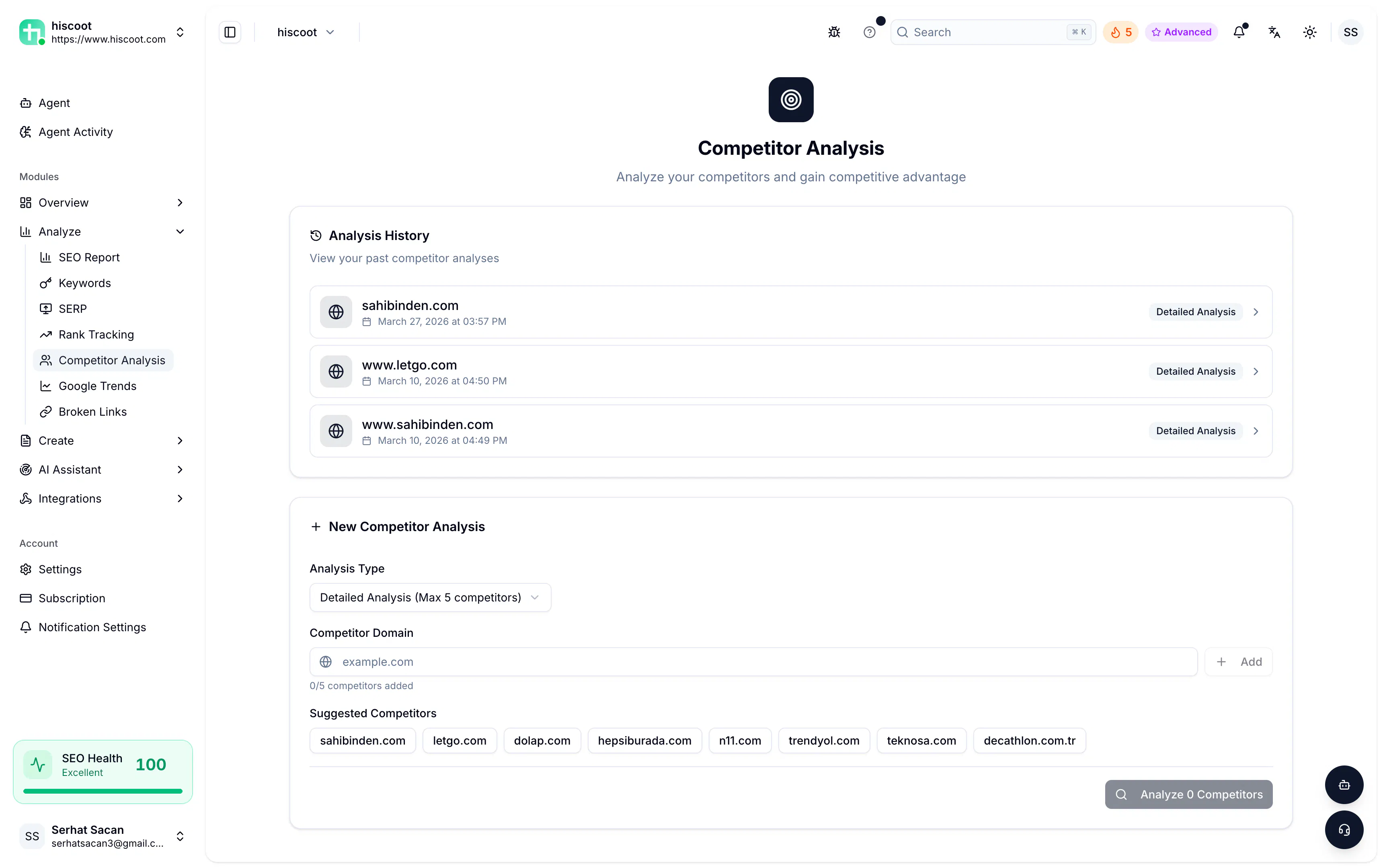
Task: Open the notifications bell
Action: tap(1239, 32)
